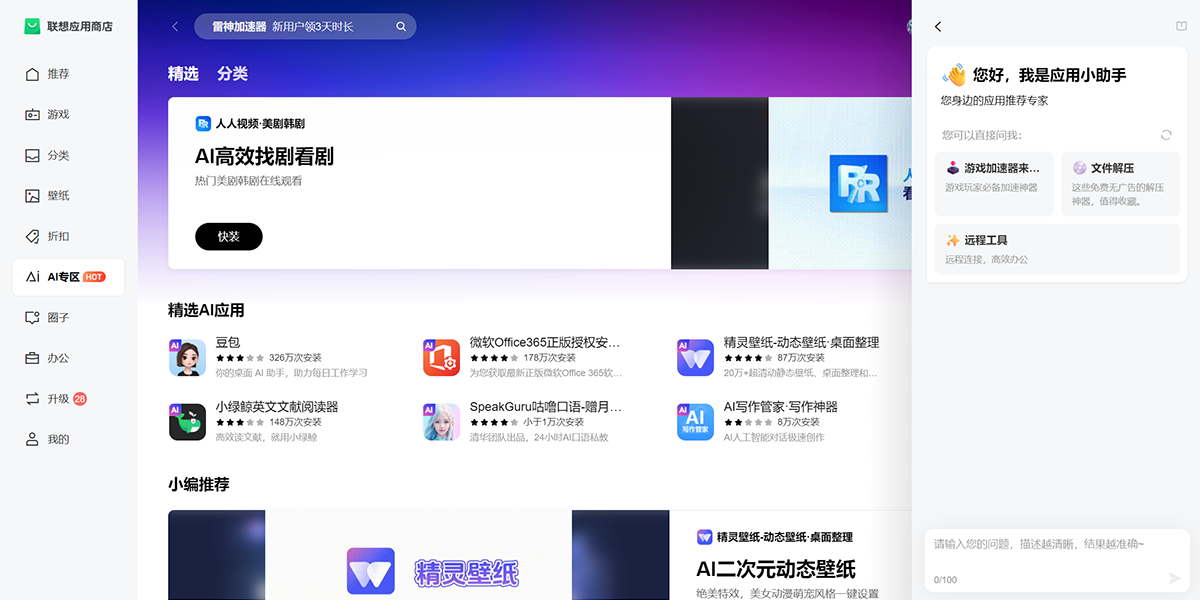Open the 精灵壁纸 app icon
Screen dimensions: 1200x600
(x=695, y=358)
